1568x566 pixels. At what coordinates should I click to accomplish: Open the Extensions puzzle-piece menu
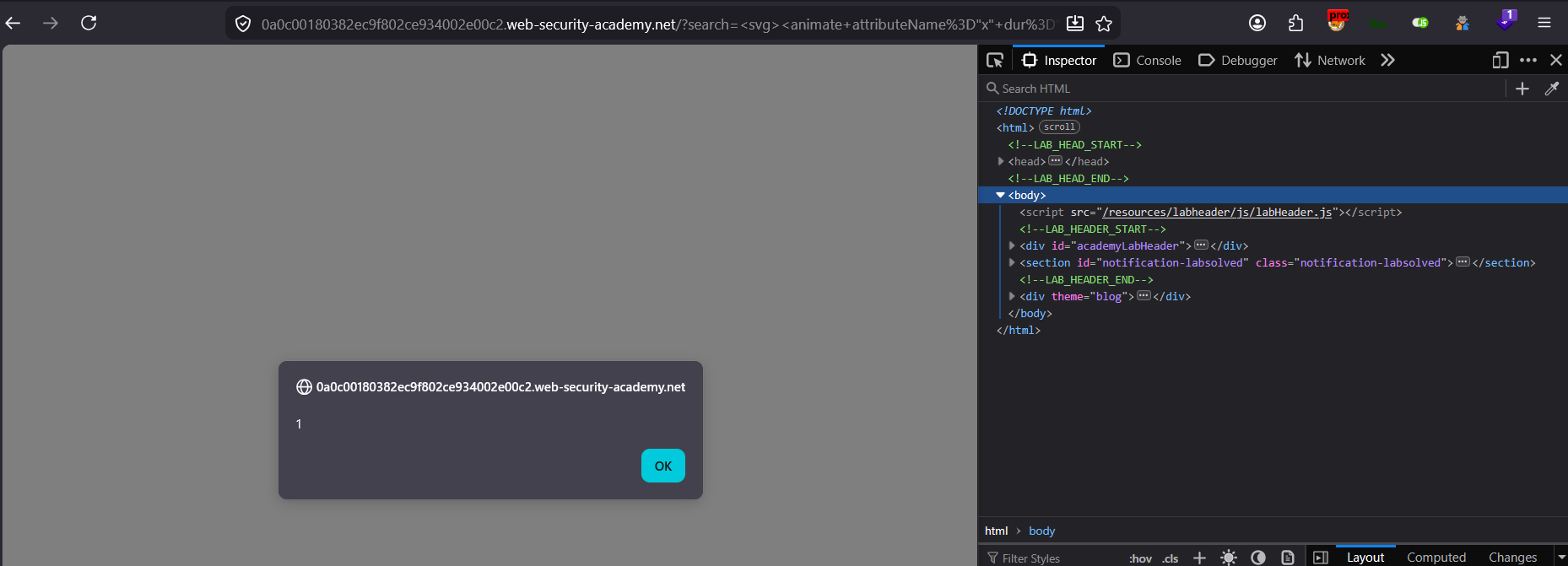[x=1296, y=23]
